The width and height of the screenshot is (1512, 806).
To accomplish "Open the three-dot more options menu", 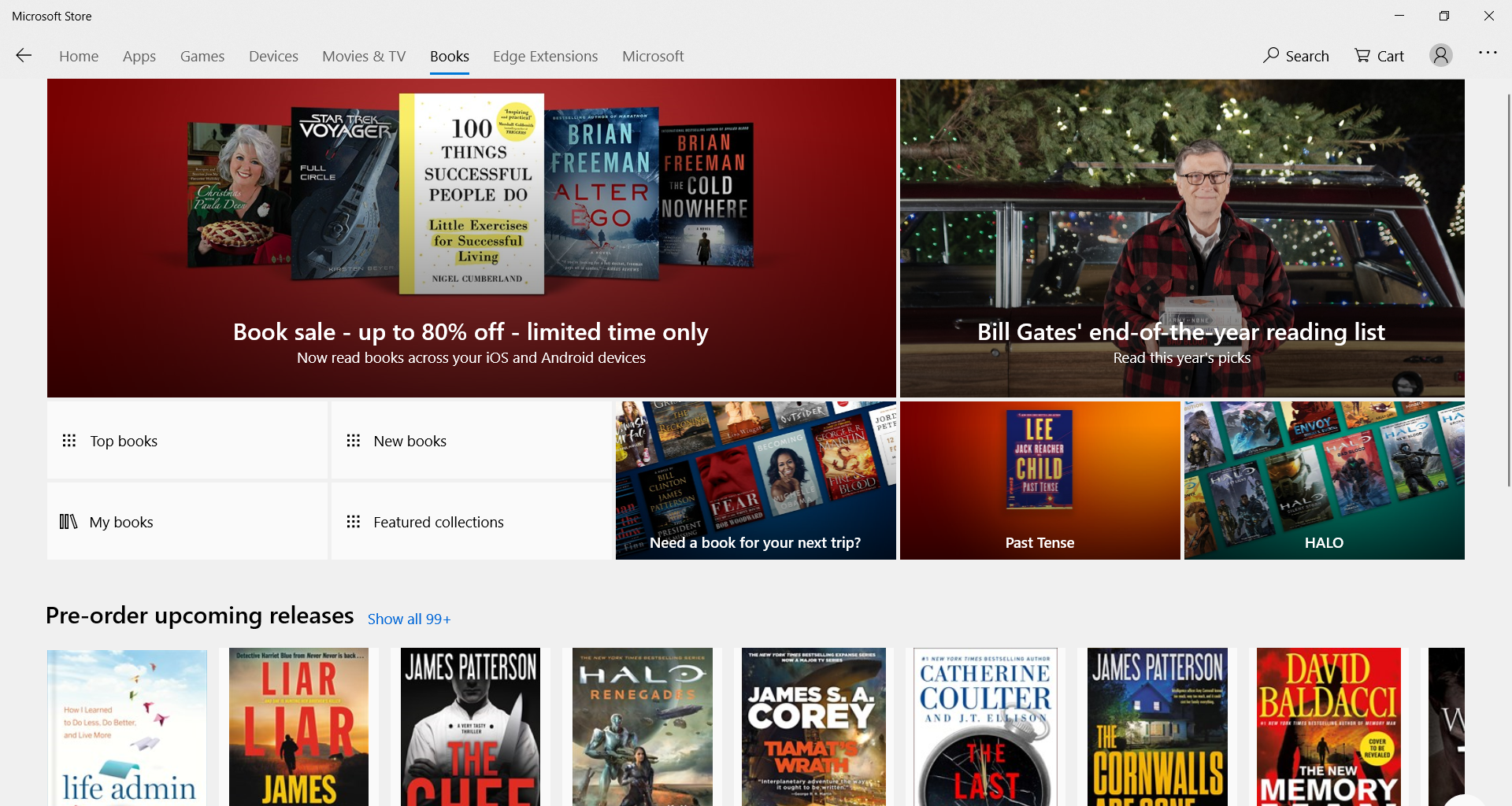I will (x=1488, y=53).
